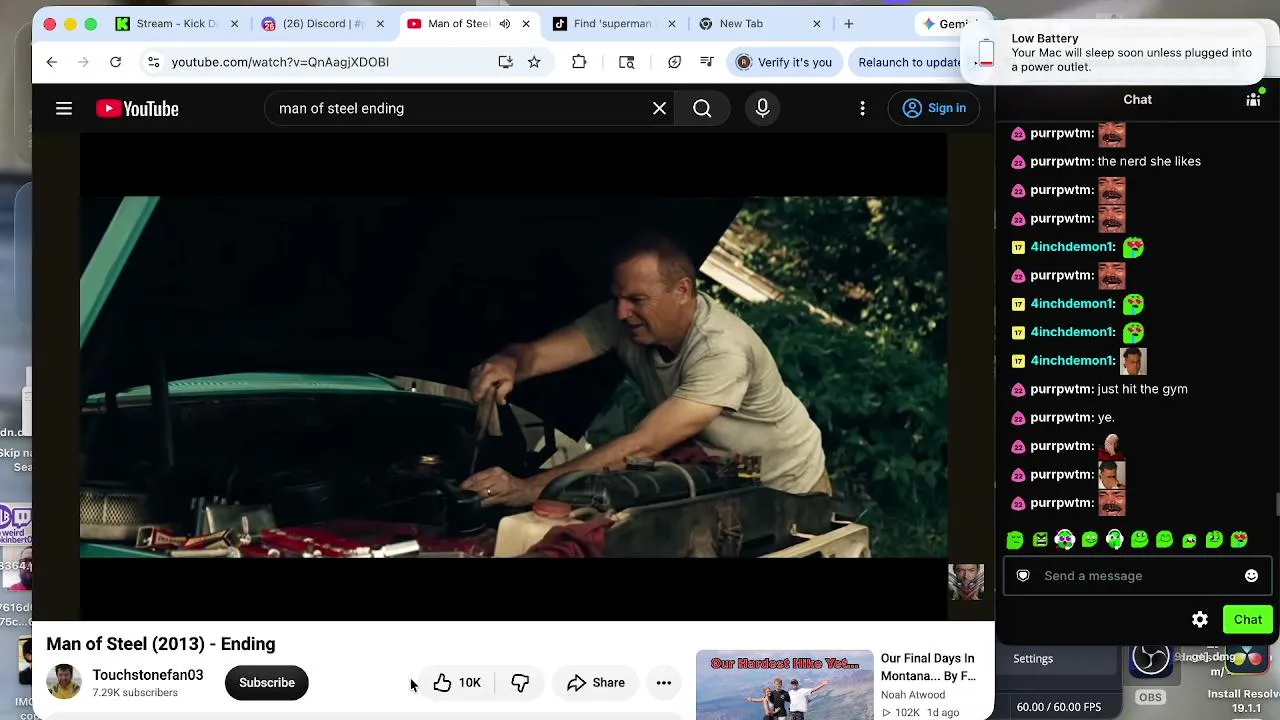Open YouTube's three-dot settings menu
Screen dimensions: 1280x720
click(x=862, y=108)
